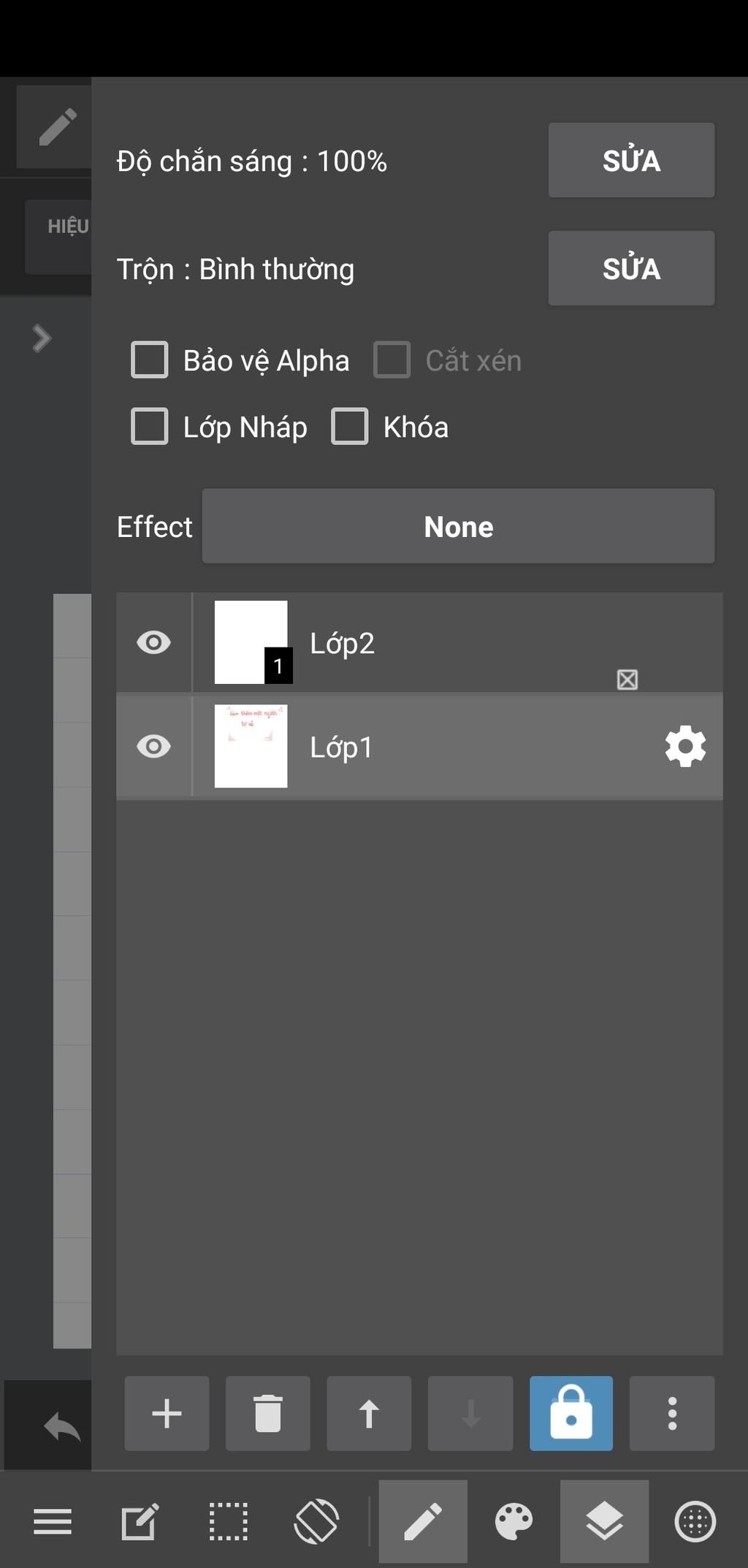Choose the dotted rectangle selection tool
The image size is (748, 1568).
228,1522
